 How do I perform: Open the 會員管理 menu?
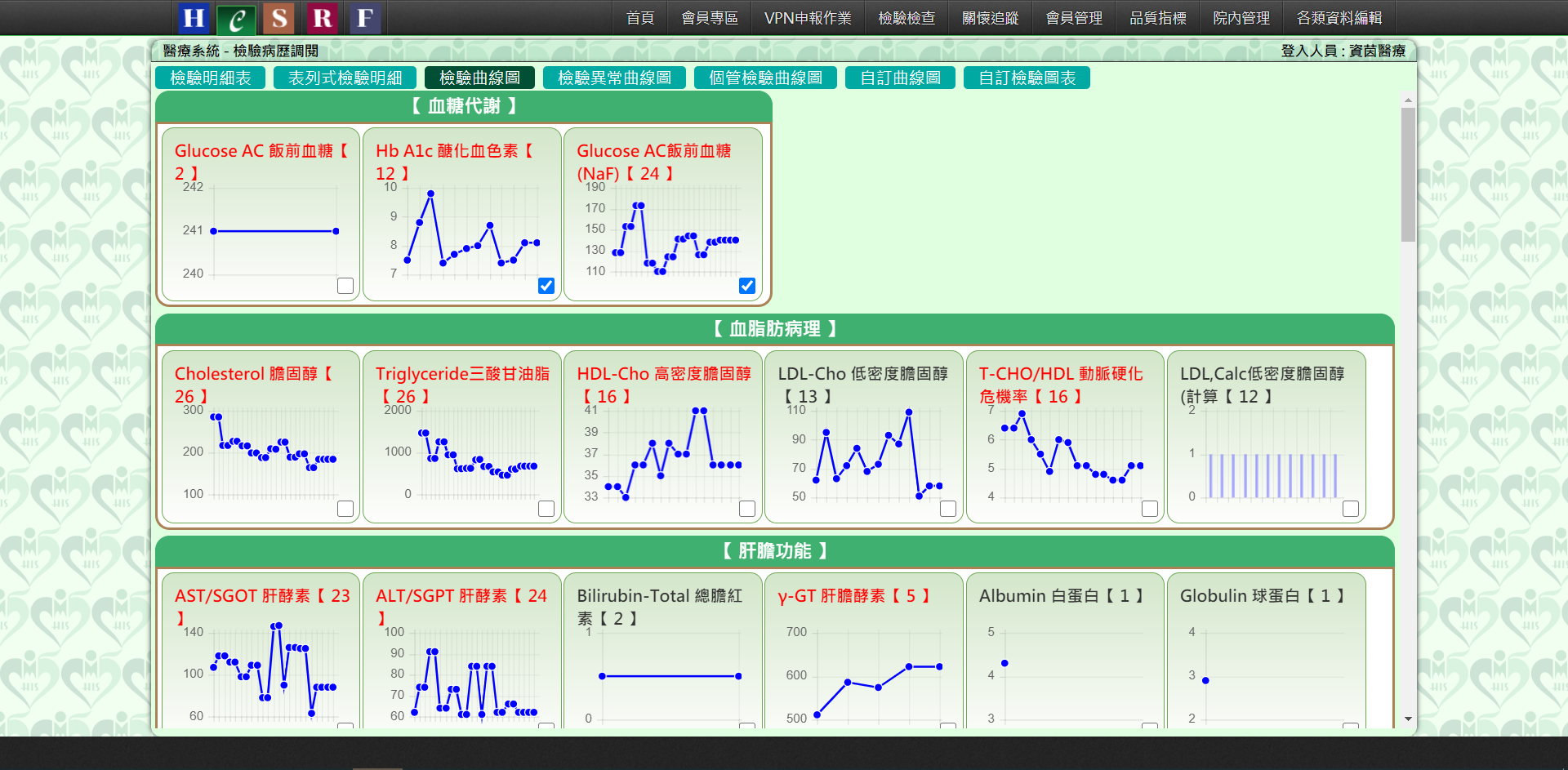pyautogui.click(x=1074, y=18)
